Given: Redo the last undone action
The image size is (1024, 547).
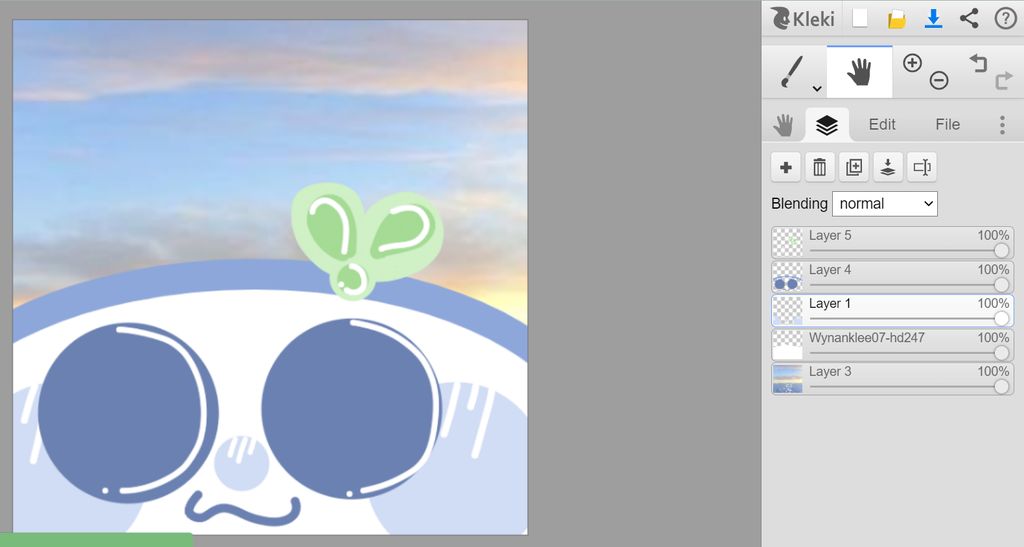Looking at the screenshot, I should pos(1003,80).
